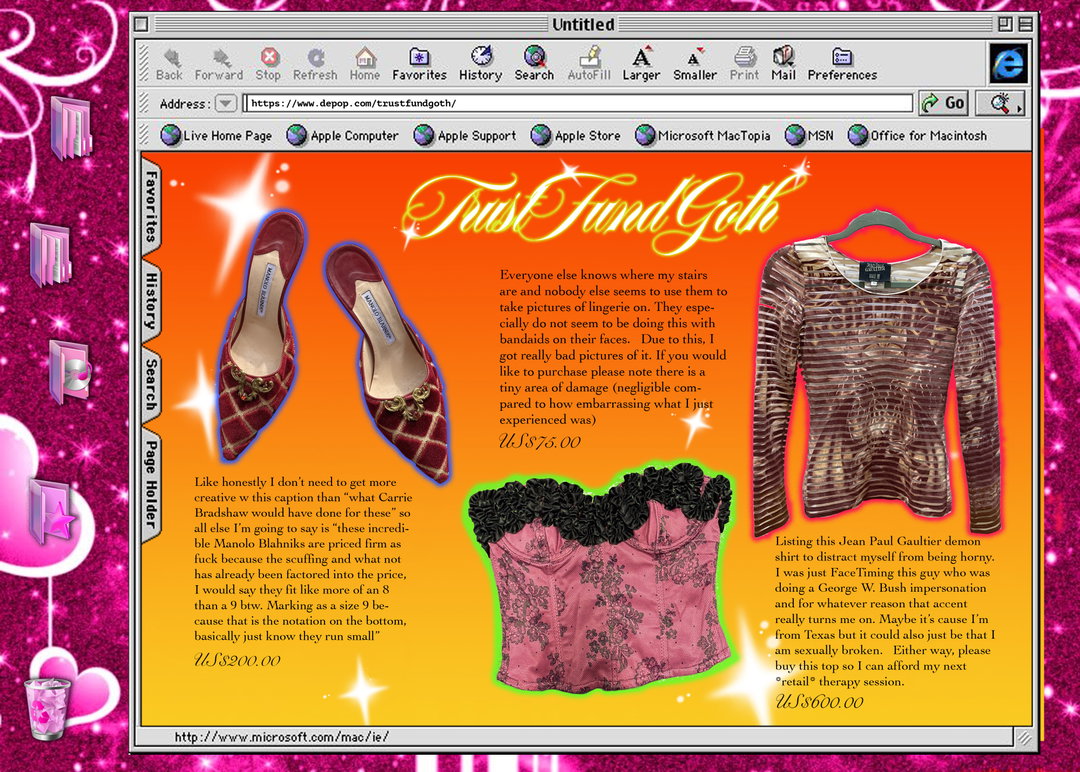Image resolution: width=1080 pixels, height=772 pixels.
Task: Click the pink corset top photo
Action: (599, 577)
